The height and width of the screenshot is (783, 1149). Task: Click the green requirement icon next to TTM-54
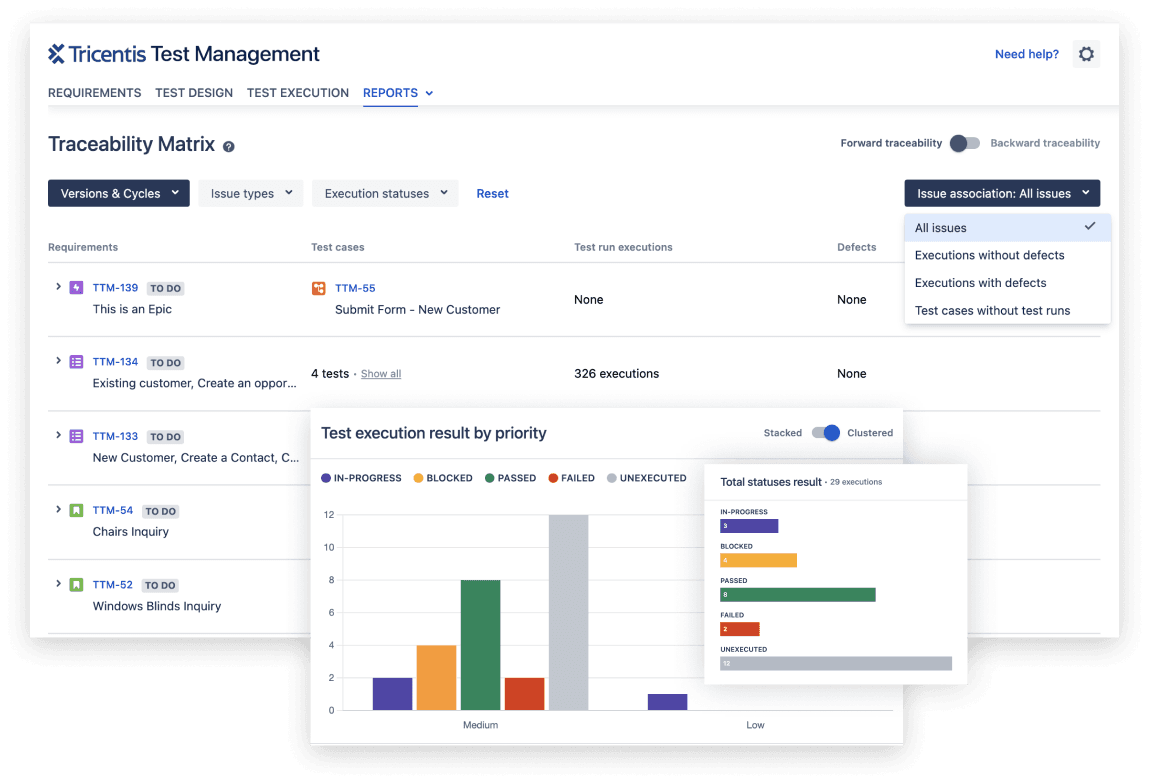(x=76, y=510)
